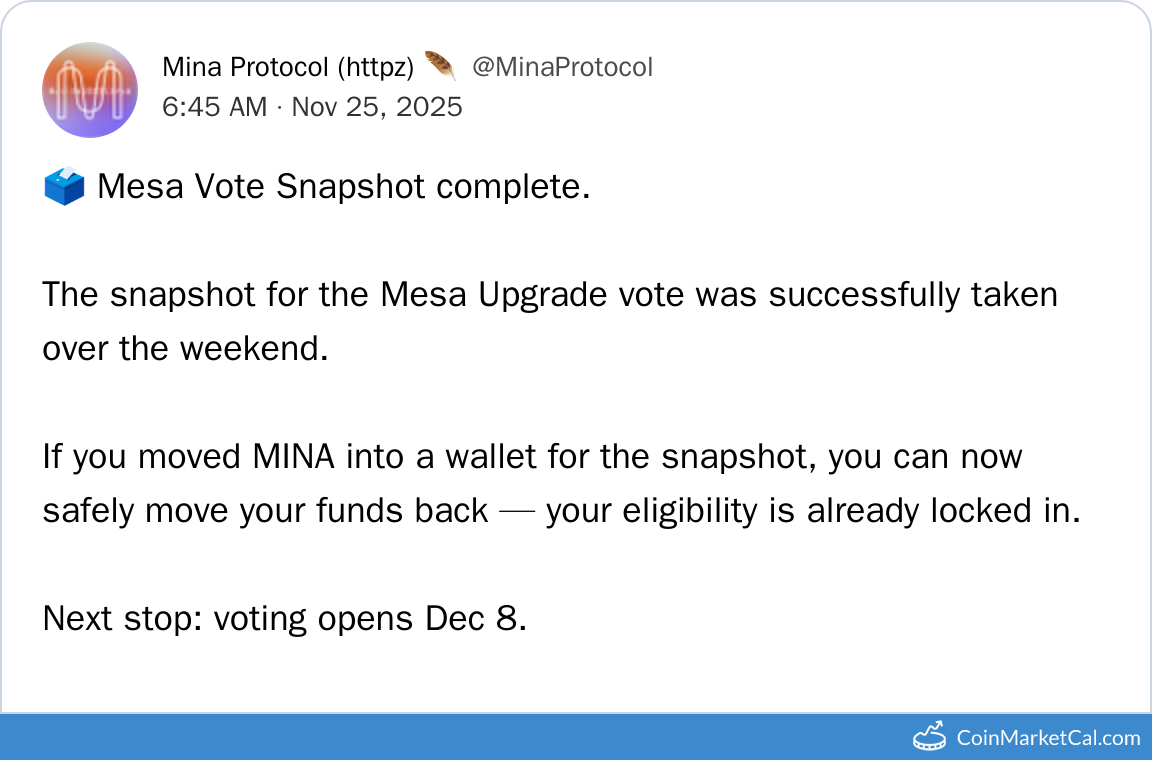Screen dimensions: 1152x760
Task: Click the feather emoji beside the display name
Action: 440,67
